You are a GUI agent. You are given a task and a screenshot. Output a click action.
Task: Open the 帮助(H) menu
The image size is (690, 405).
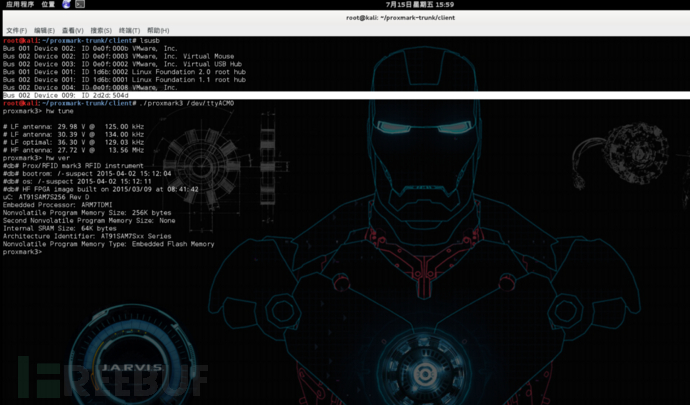(158, 30)
